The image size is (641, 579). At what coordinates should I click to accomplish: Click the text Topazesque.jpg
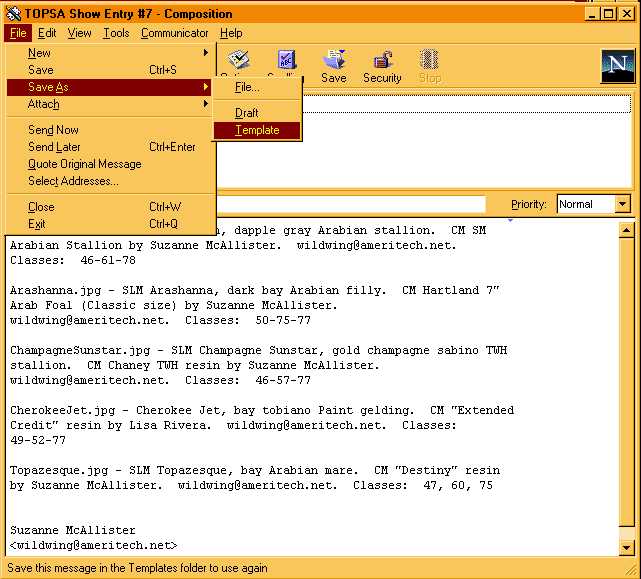click(x=59, y=471)
